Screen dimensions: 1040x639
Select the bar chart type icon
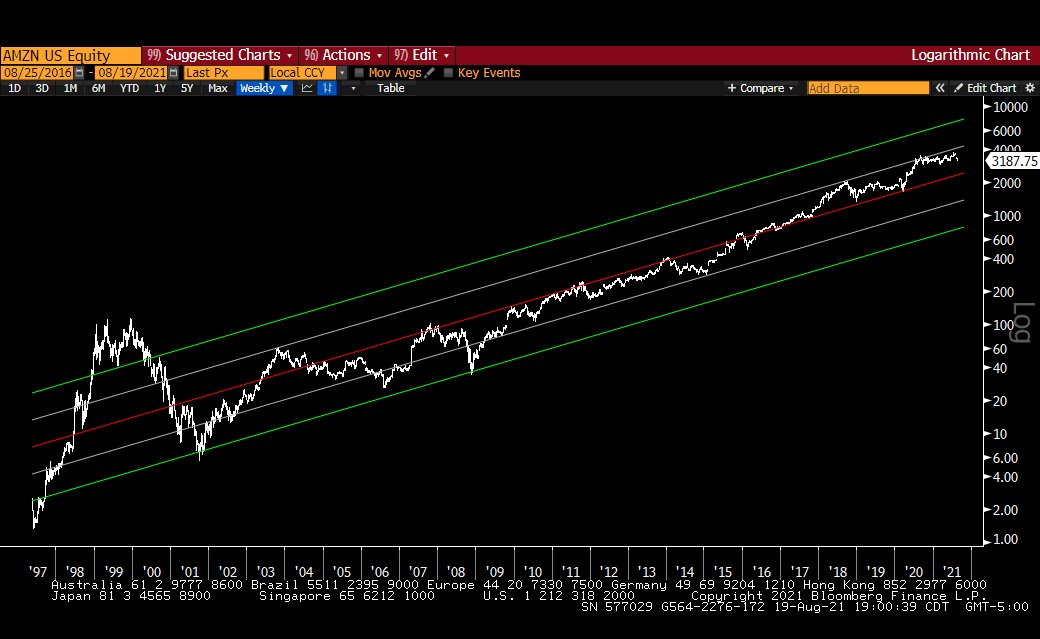[x=328, y=88]
